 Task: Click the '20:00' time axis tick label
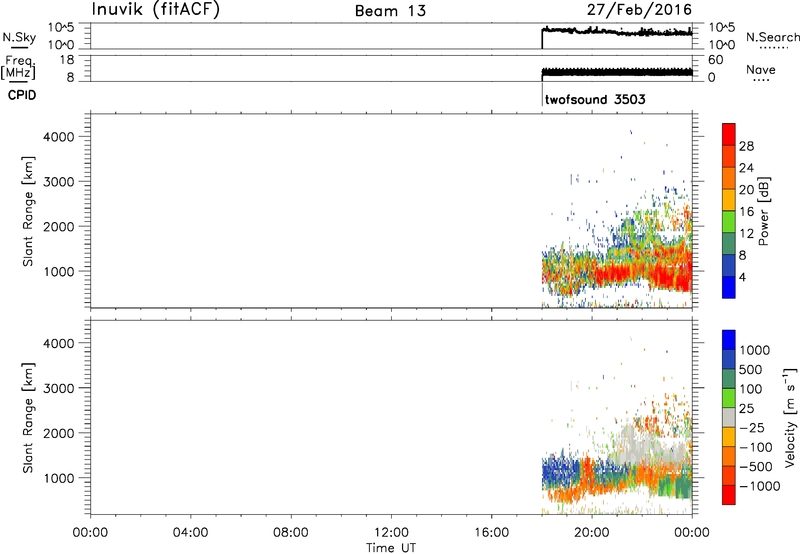click(591, 533)
